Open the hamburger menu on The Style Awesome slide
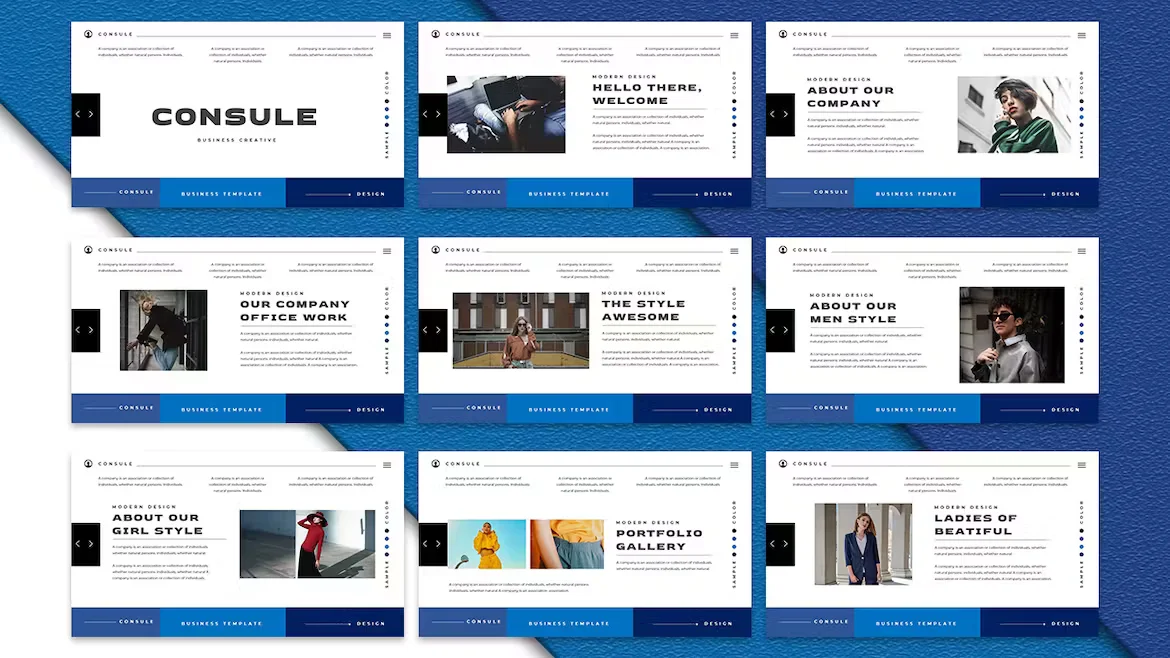This screenshot has width=1170, height=658. coord(736,250)
